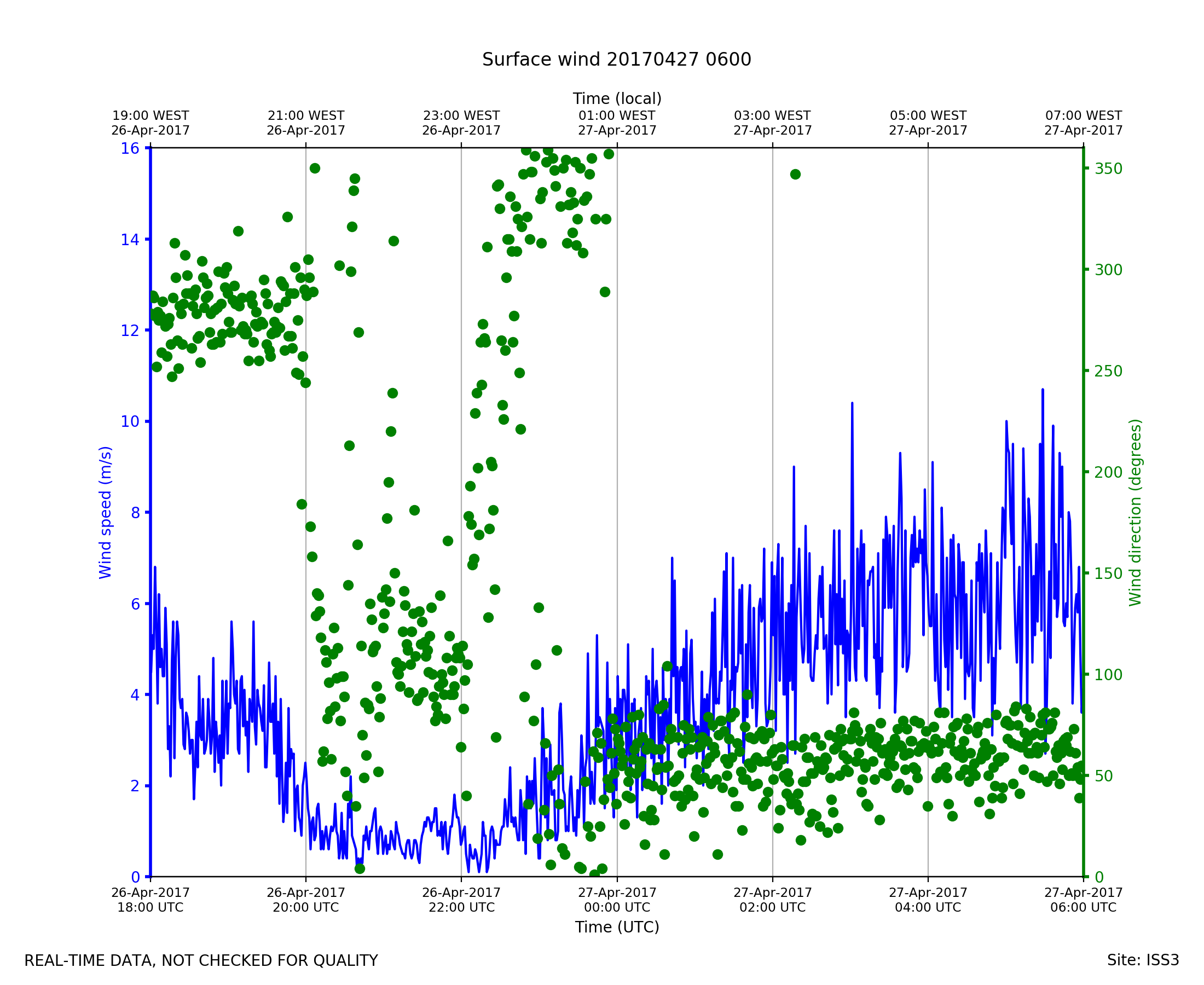Click the '27-Apr-2017 04:00 UTC' tick label
1204x985 pixels.
[928, 899]
